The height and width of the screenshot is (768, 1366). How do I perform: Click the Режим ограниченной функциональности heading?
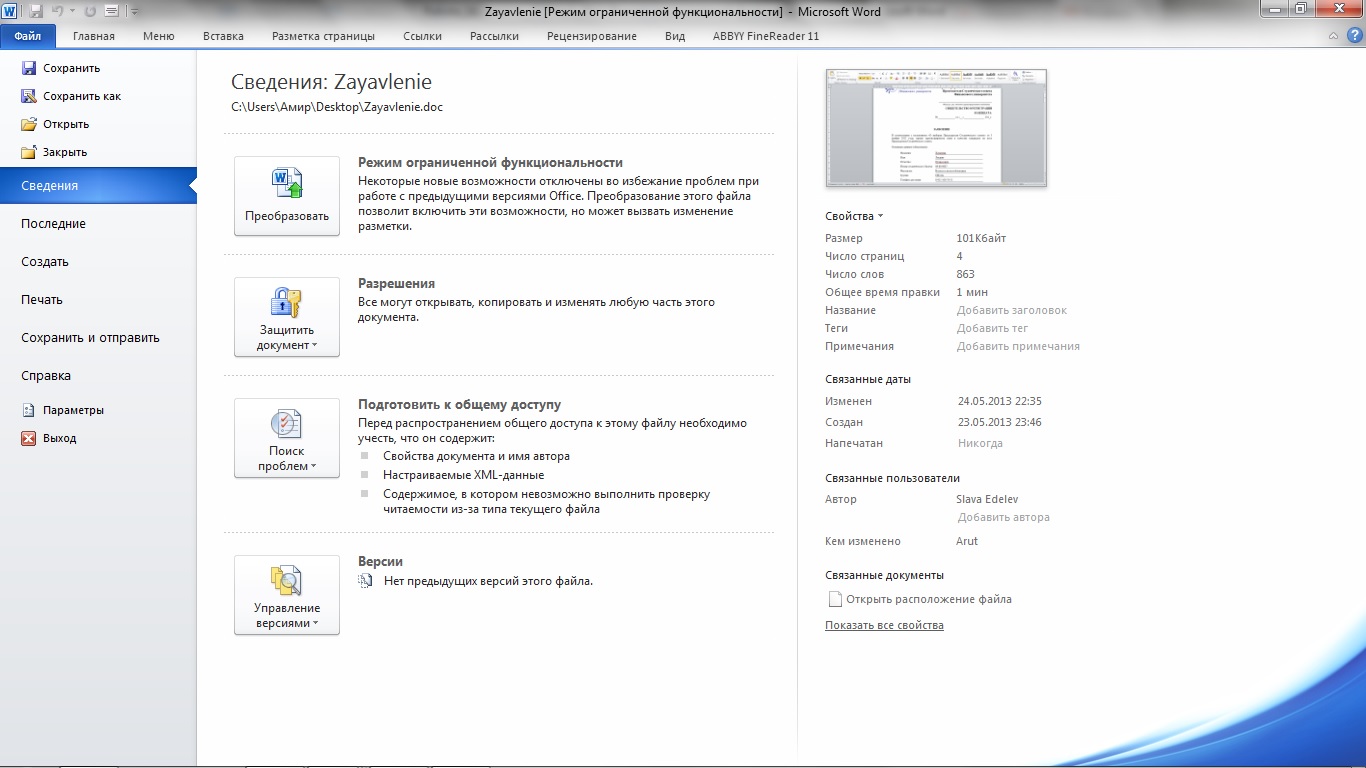point(490,162)
